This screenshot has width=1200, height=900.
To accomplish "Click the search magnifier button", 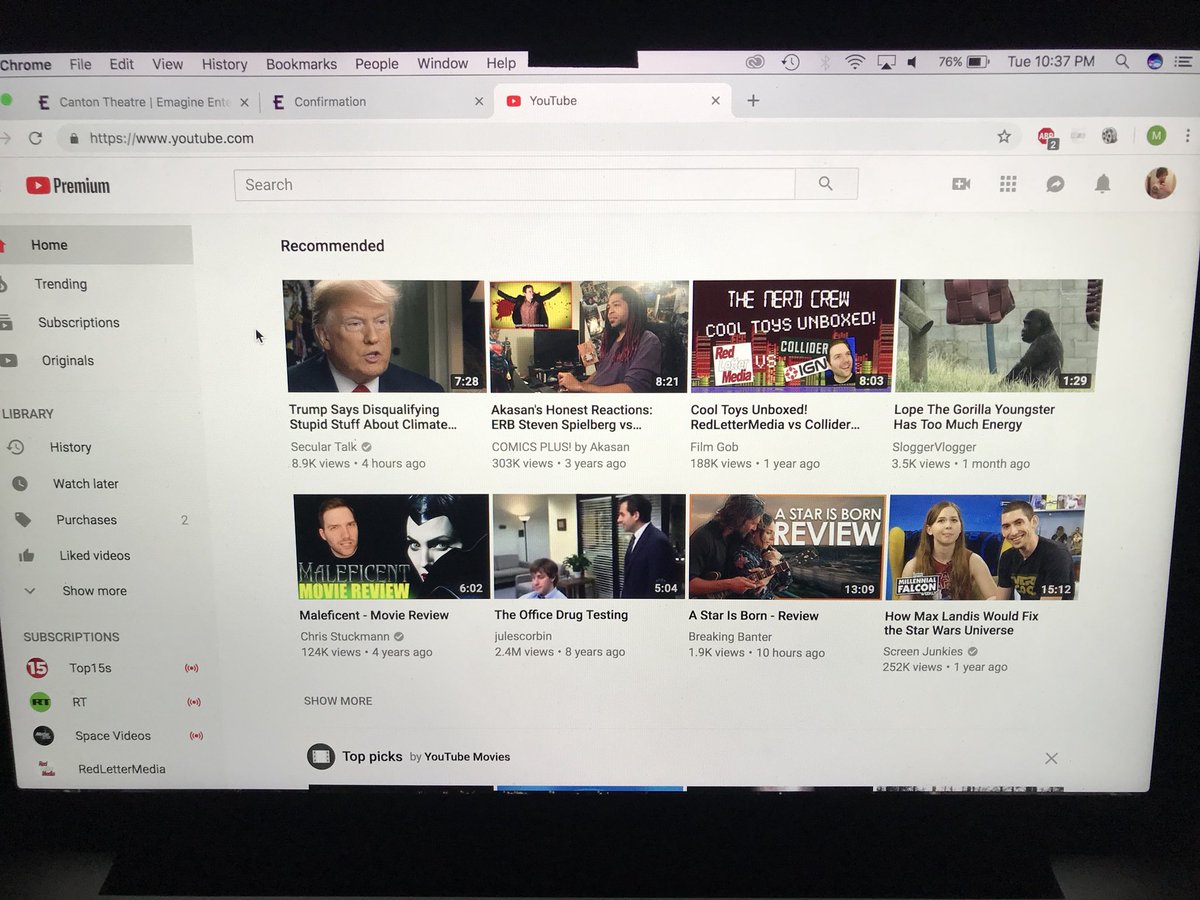I will coord(826,184).
